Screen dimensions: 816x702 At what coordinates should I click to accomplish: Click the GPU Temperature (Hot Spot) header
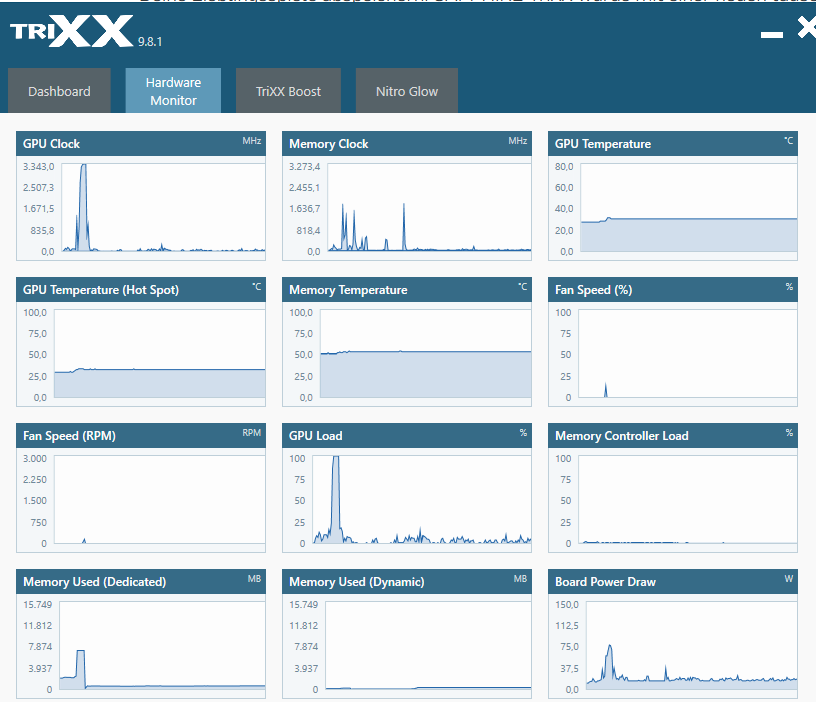[x=141, y=290]
